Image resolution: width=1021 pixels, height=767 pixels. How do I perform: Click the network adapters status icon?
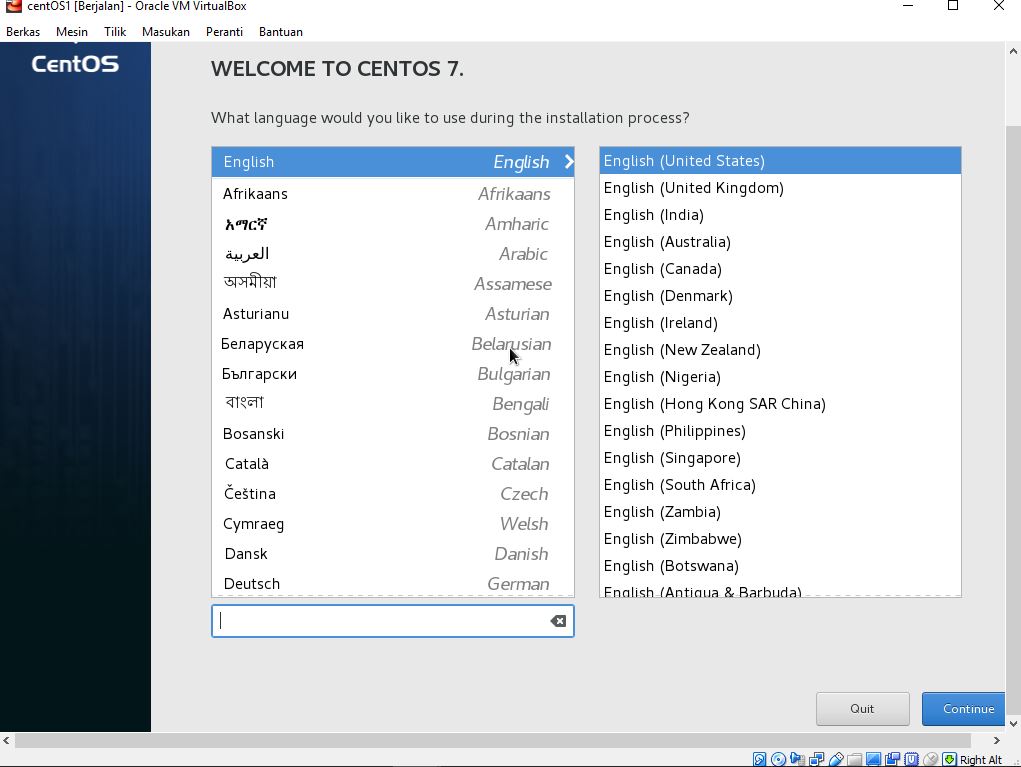(817, 759)
